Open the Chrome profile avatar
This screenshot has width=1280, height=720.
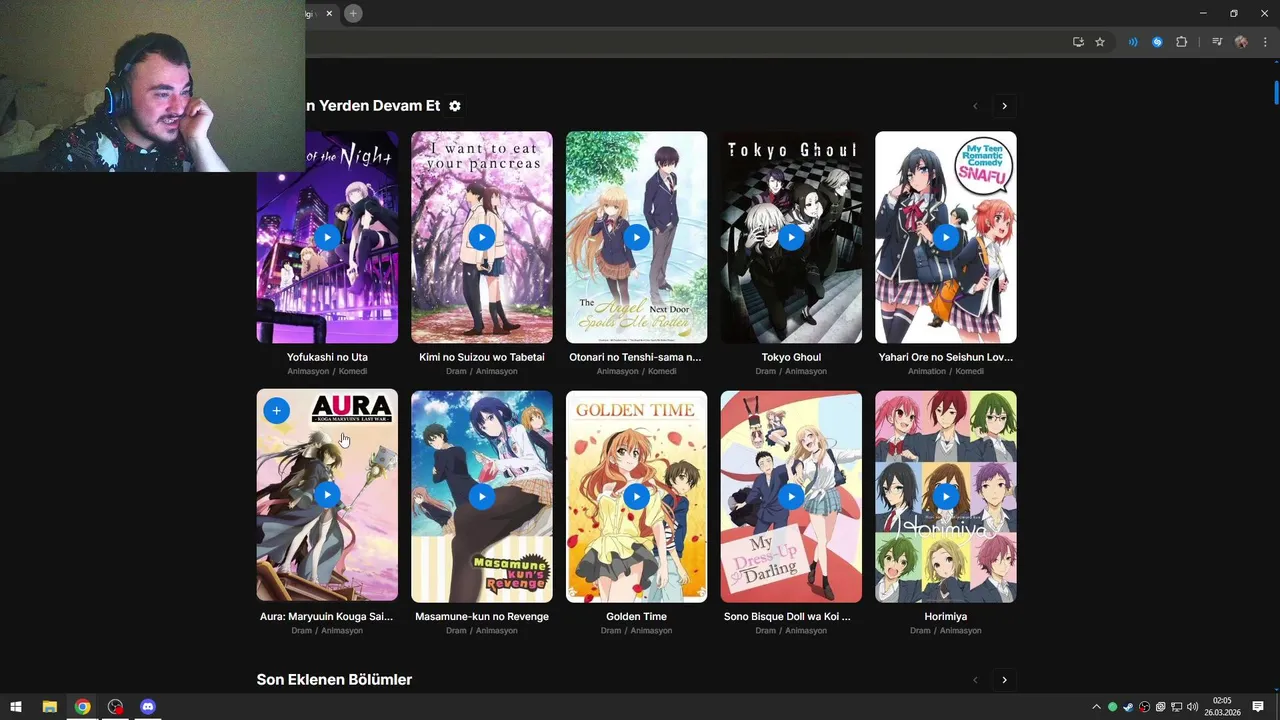1241,42
